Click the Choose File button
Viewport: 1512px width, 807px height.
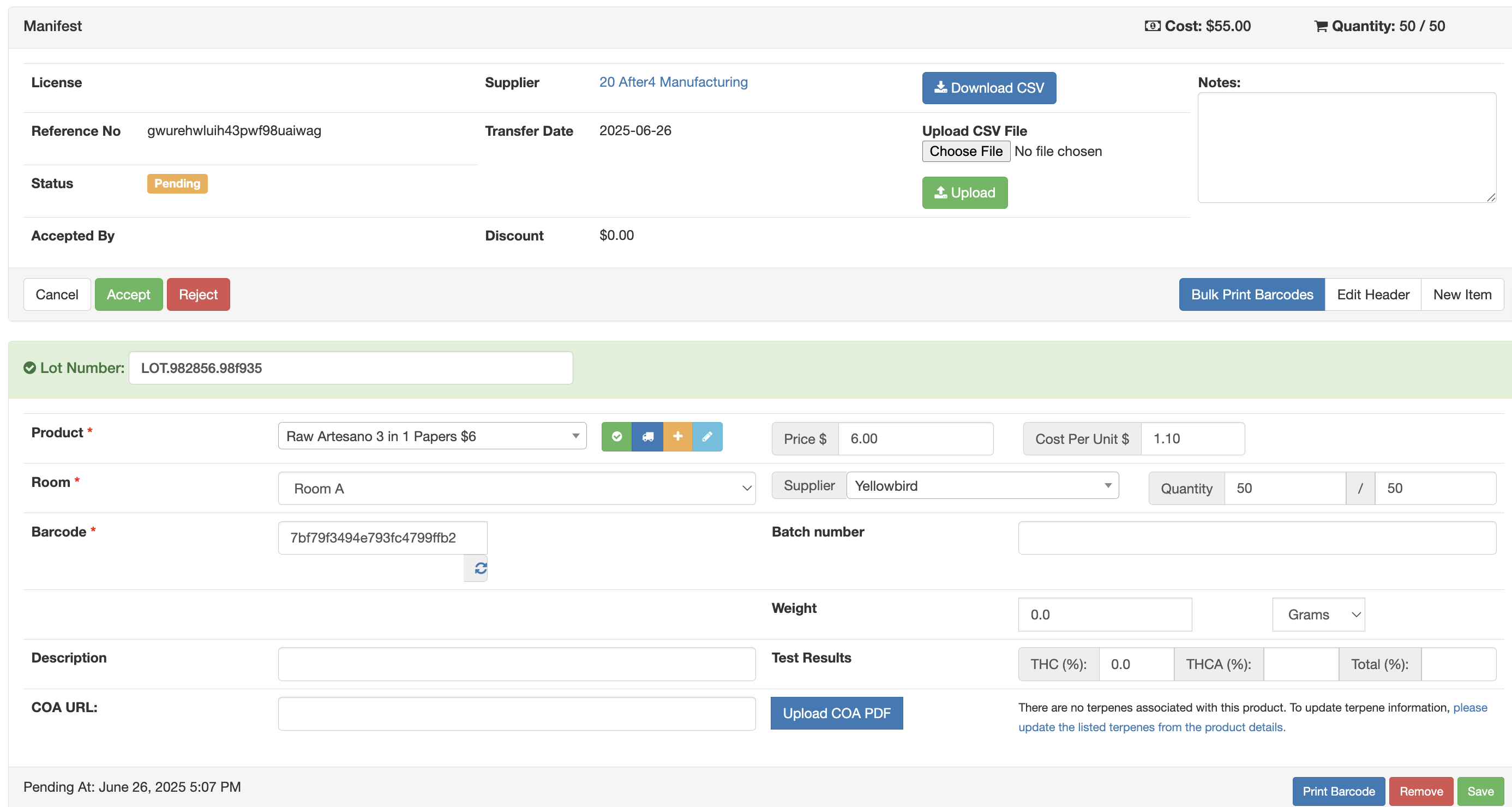(x=965, y=152)
